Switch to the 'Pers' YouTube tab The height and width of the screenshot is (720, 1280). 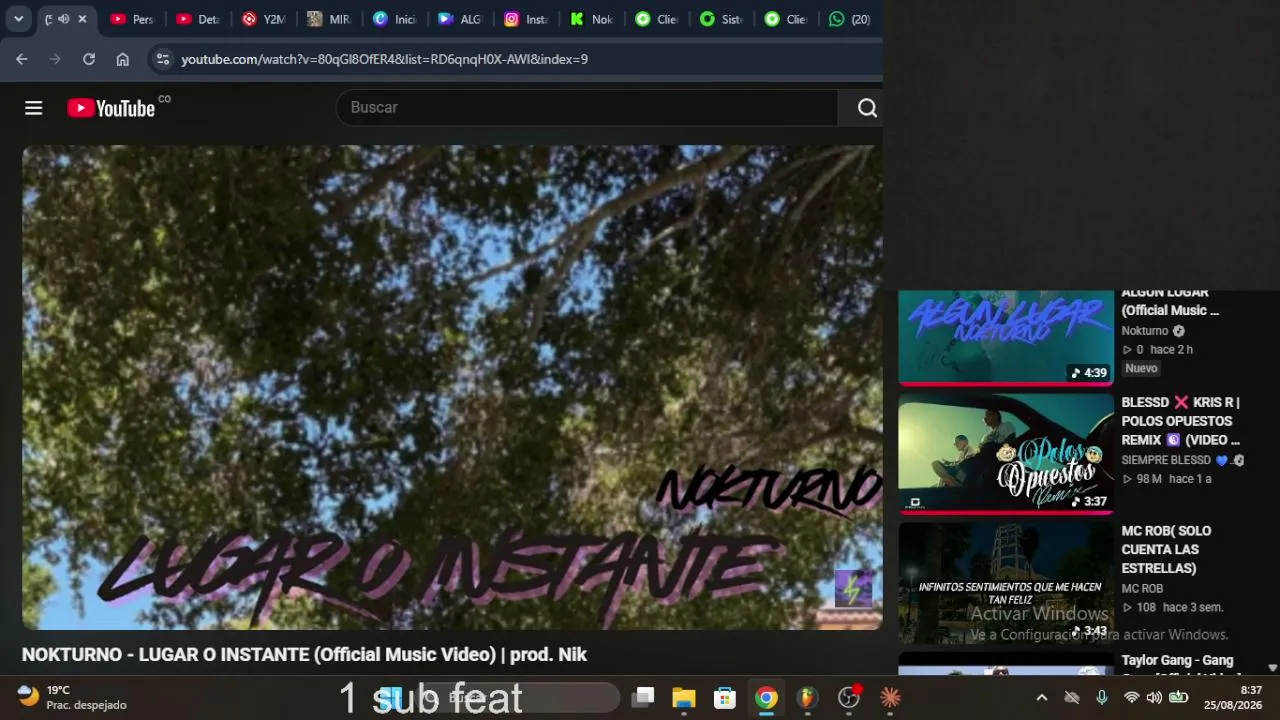coord(132,19)
